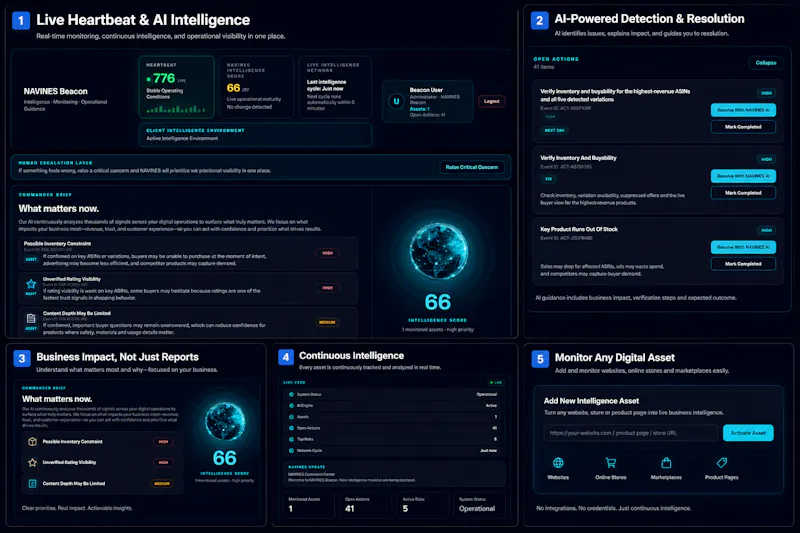The image size is (800, 533).
Task: Click the AI Engine row dot icon
Action: [291, 405]
